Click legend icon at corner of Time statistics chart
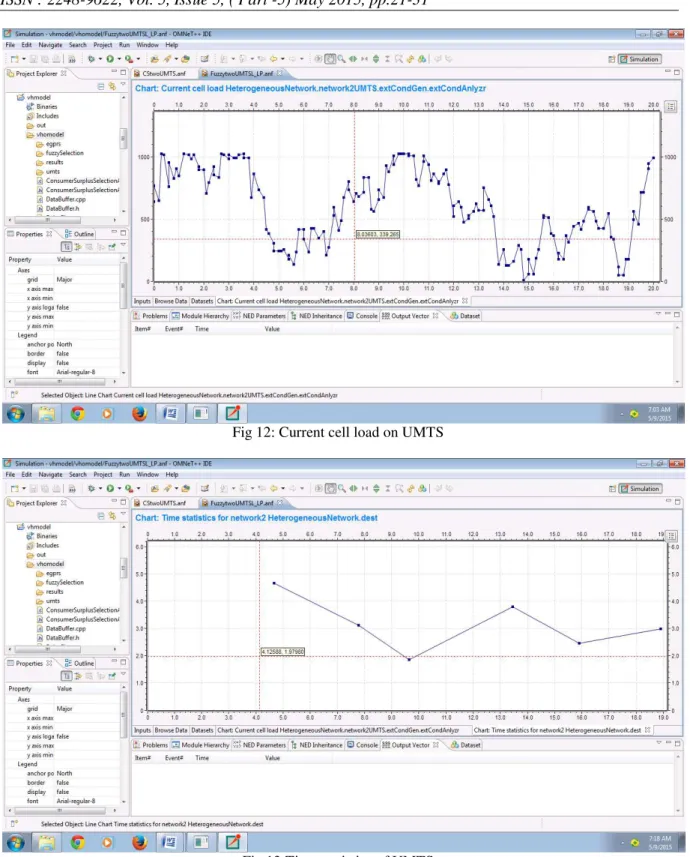The image size is (690, 857). click(x=672, y=536)
